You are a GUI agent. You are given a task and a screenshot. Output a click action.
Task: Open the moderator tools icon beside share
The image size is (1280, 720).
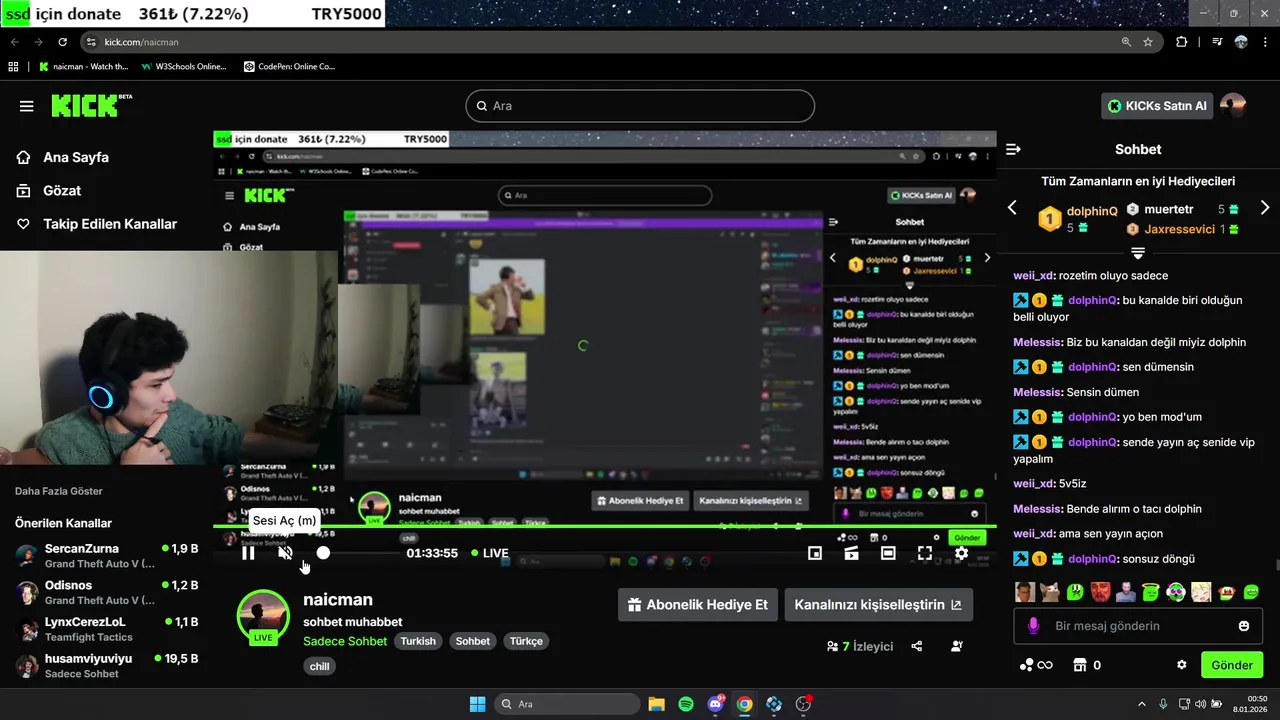click(x=957, y=646)
